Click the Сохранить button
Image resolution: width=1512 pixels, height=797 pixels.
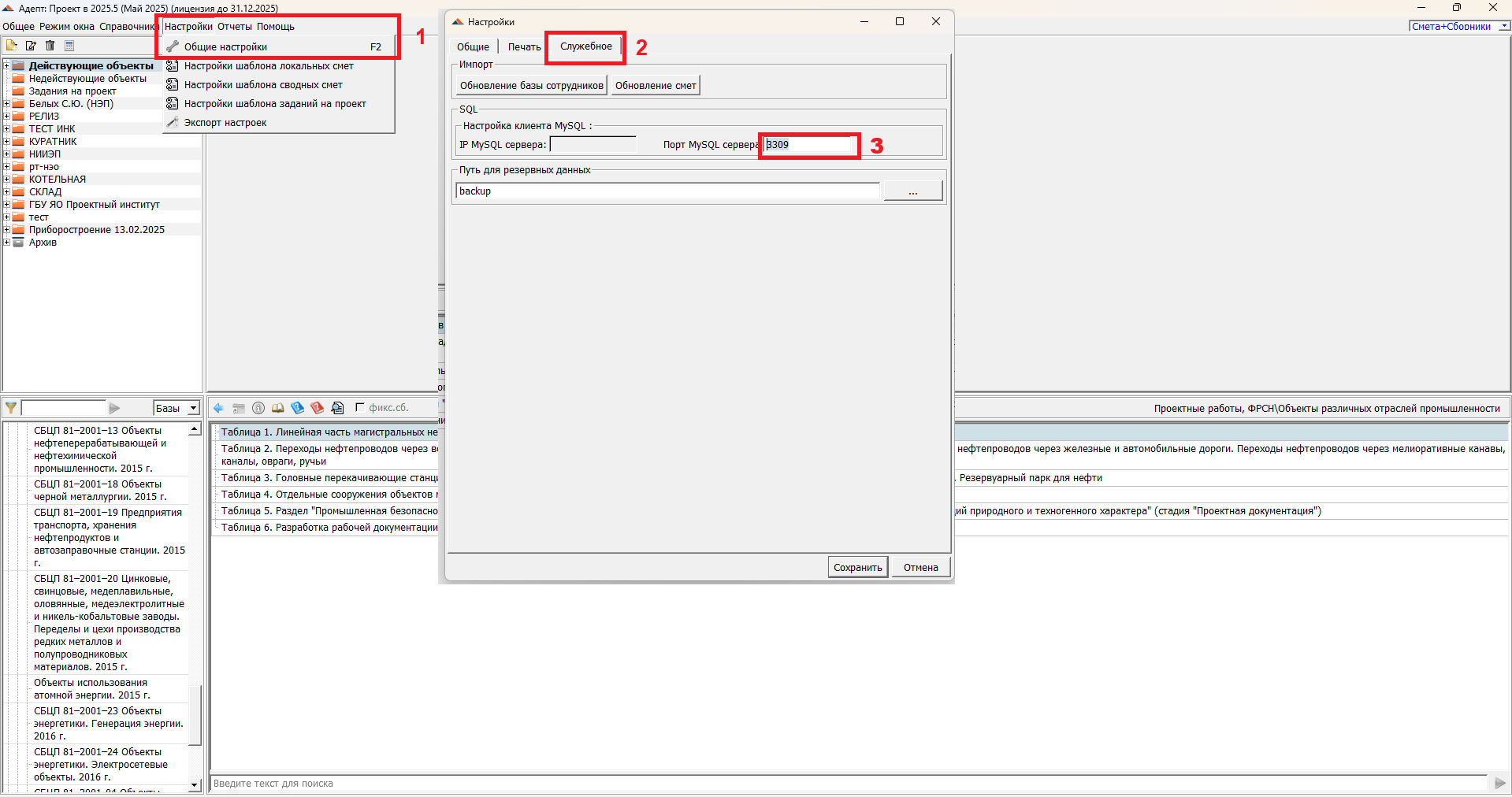pos(858,568)
